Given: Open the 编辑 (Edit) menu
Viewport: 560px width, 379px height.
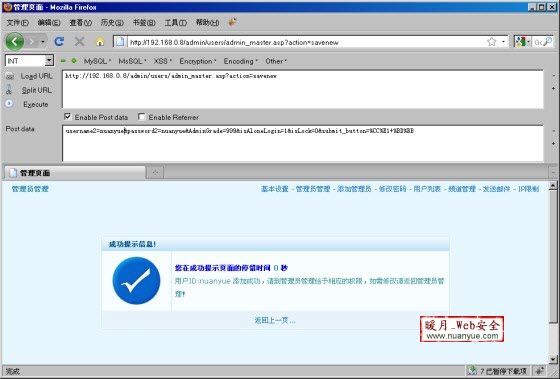Looking at the screenshot, I should [x=49, y=23].
